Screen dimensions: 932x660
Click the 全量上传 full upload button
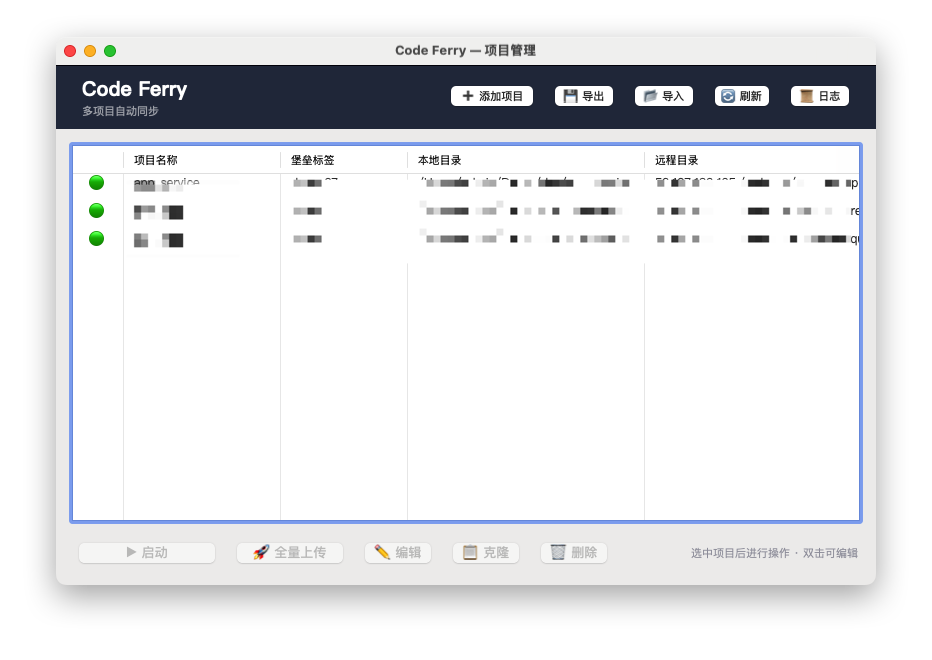[290, 552]
